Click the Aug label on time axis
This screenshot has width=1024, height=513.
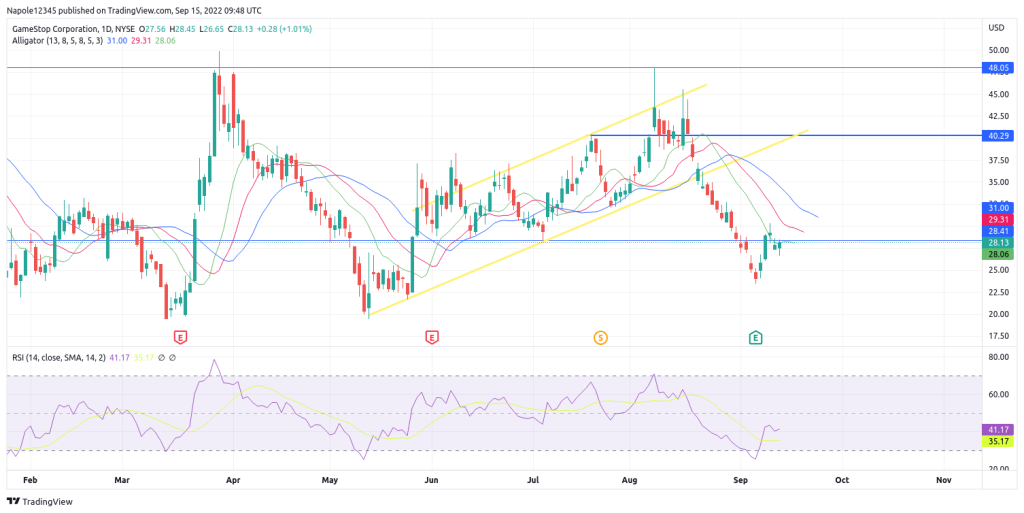point(629,480)
